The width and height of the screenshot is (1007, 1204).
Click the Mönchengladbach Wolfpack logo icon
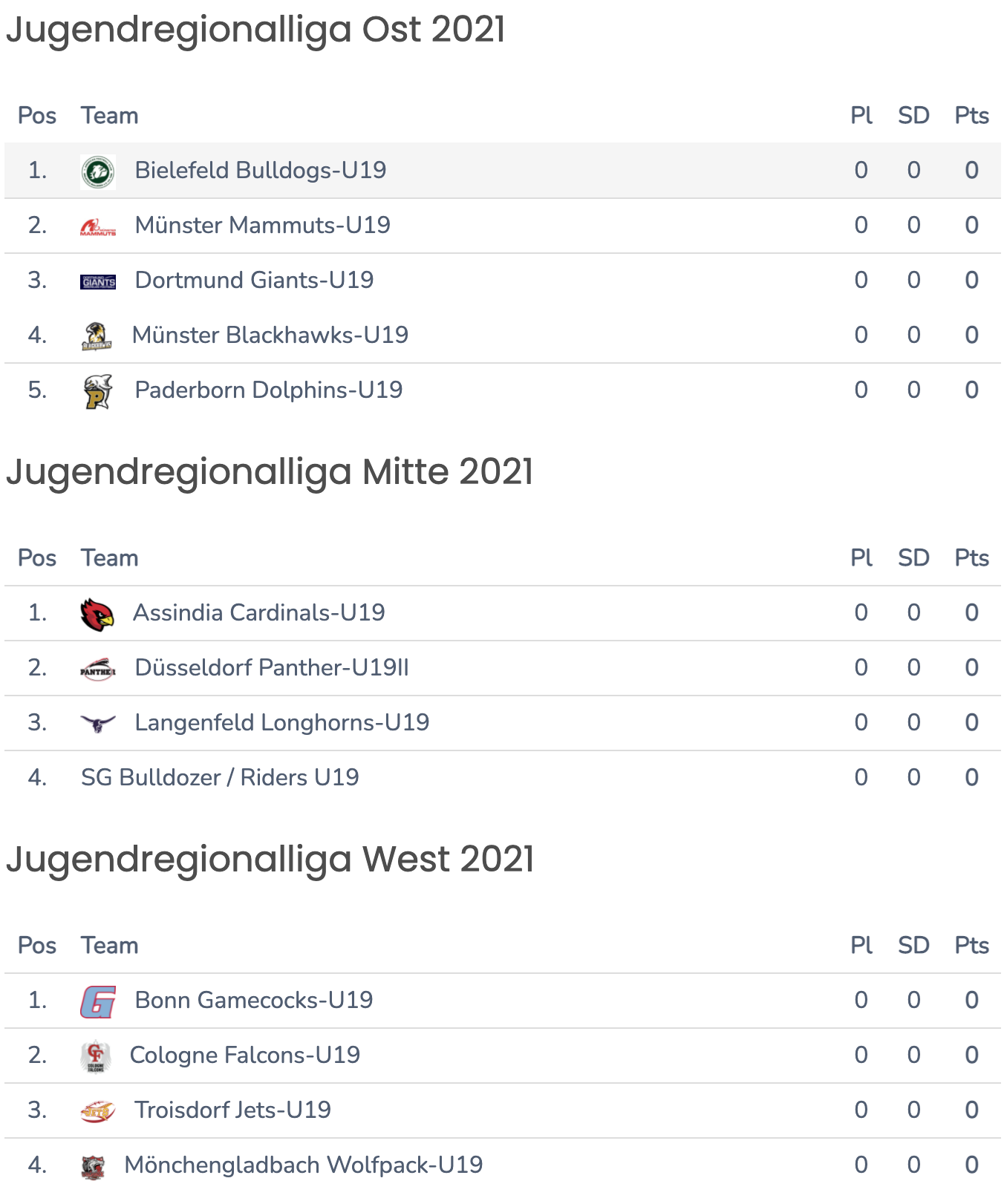point(93,1166)
